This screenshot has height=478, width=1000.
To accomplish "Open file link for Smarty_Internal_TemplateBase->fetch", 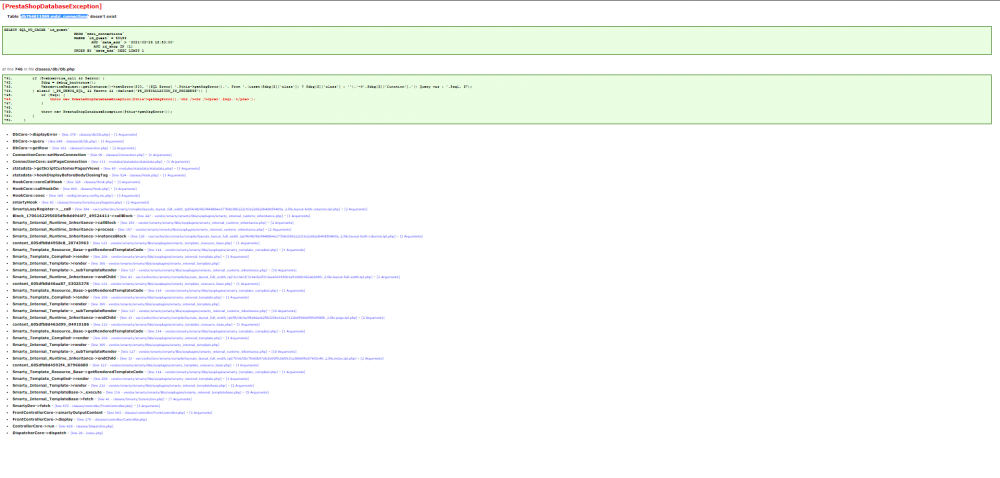I will pos(131,399).
